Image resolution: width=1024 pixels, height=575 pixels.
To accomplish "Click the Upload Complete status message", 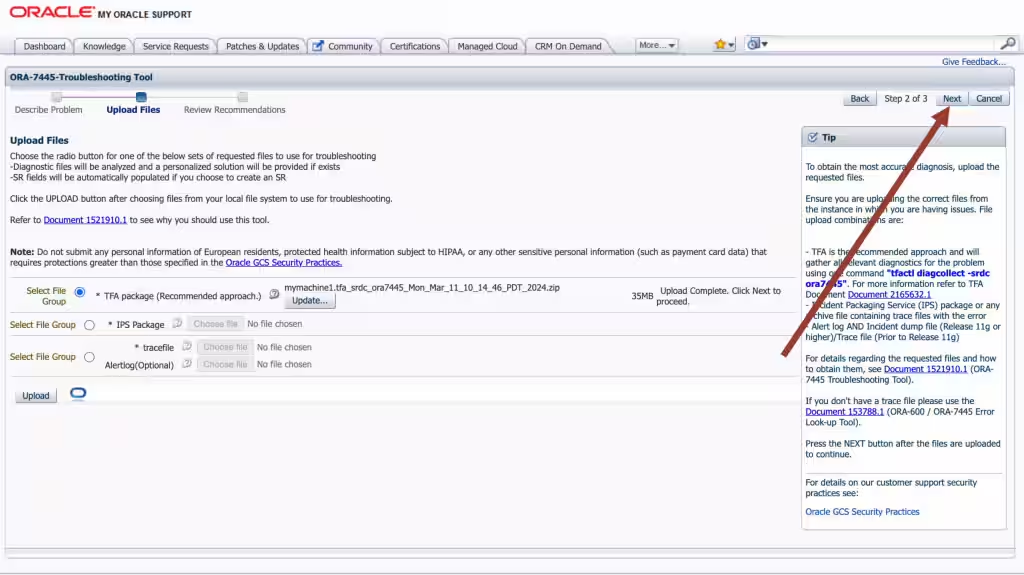I will (718, 296).
